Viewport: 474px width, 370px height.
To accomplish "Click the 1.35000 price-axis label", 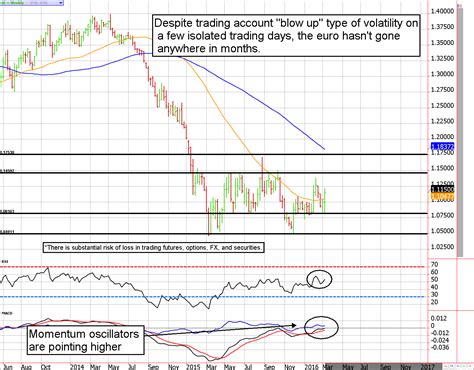I will pos(442,43).
